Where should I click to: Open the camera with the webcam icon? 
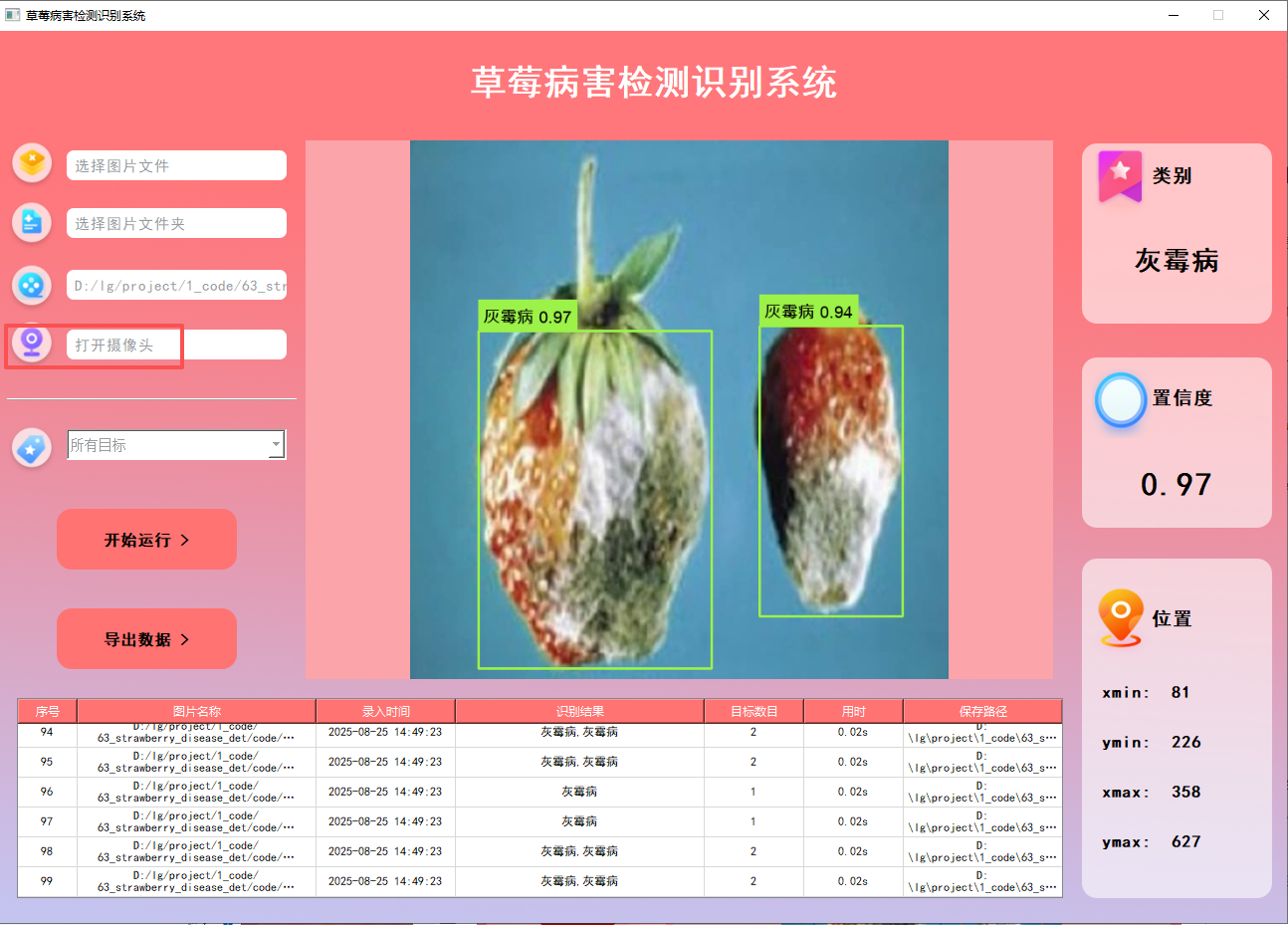(x=33, y=344)
